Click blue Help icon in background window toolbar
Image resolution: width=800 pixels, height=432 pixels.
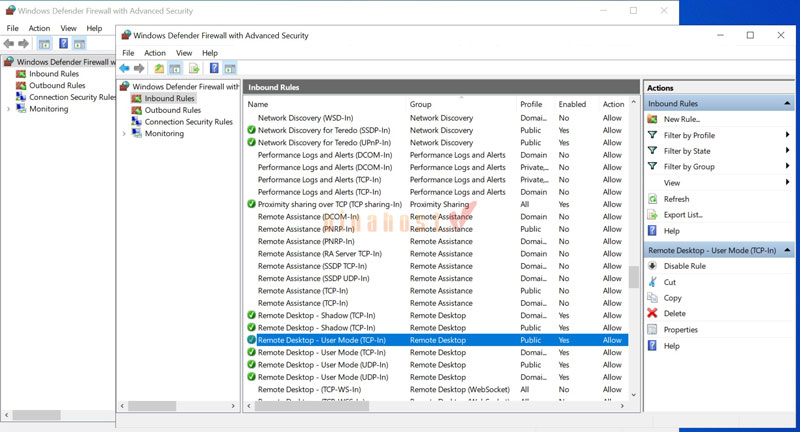[x=63, y=43]
